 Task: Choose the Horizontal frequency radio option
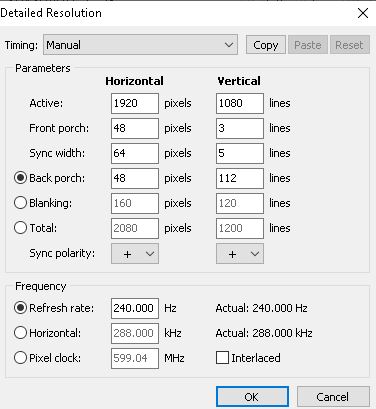click(20, 333)
